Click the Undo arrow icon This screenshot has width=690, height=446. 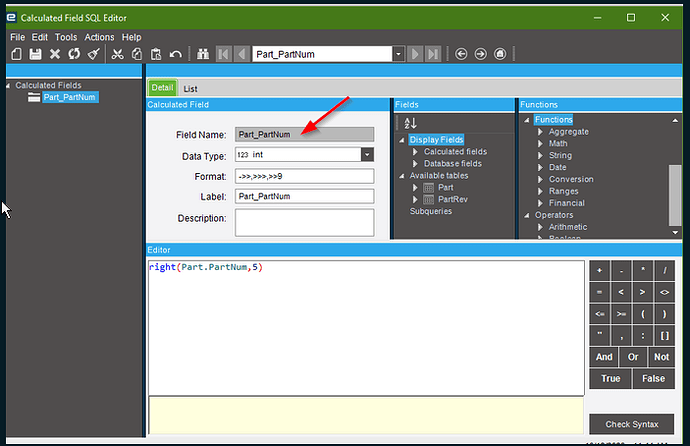tap(176, 54)
